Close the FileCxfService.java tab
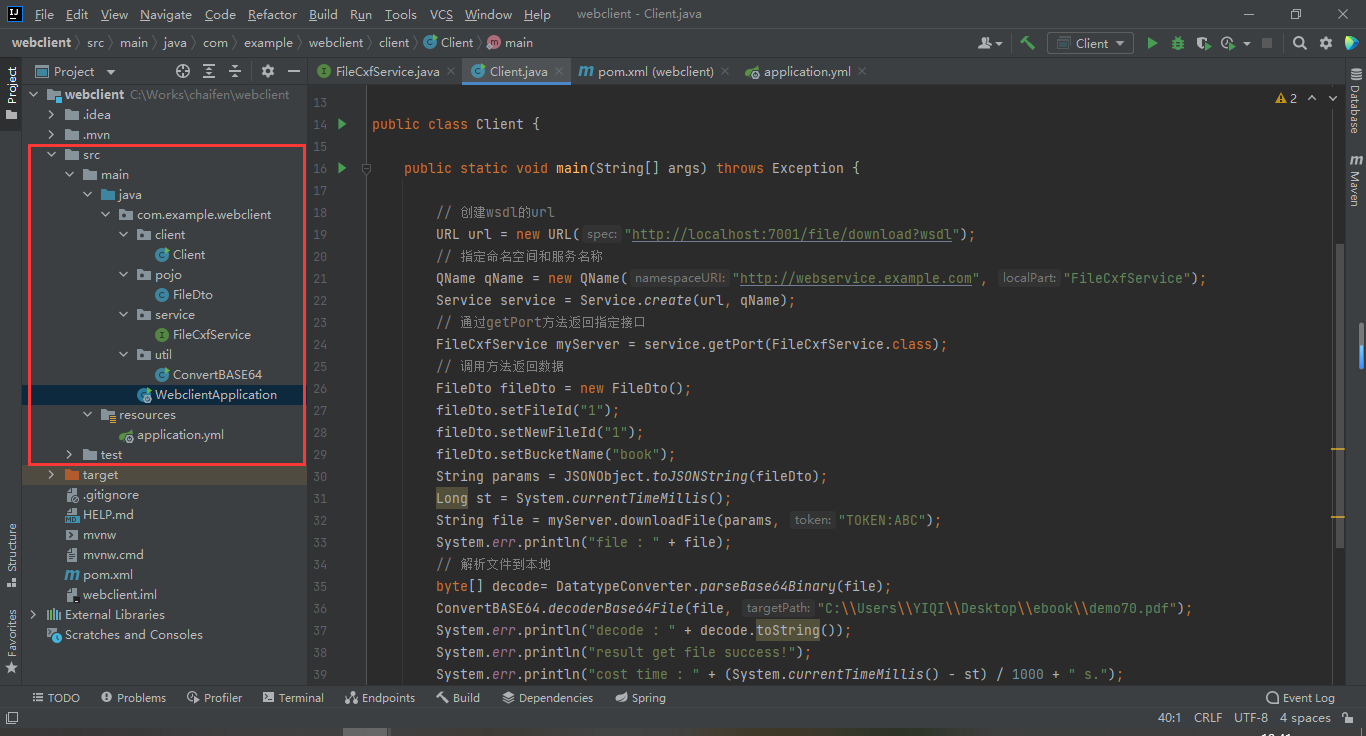This screenshot has height=736, width=1366. 451,71
